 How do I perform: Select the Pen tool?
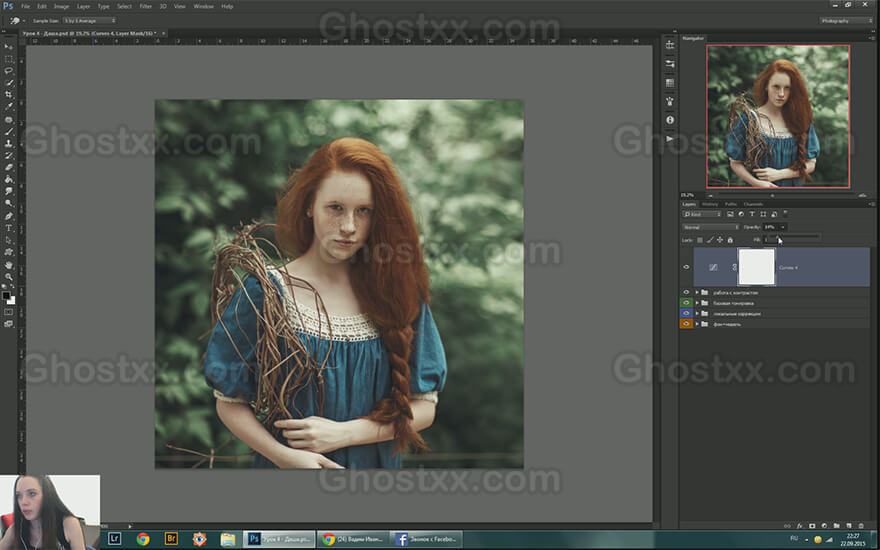coord(9,216)
